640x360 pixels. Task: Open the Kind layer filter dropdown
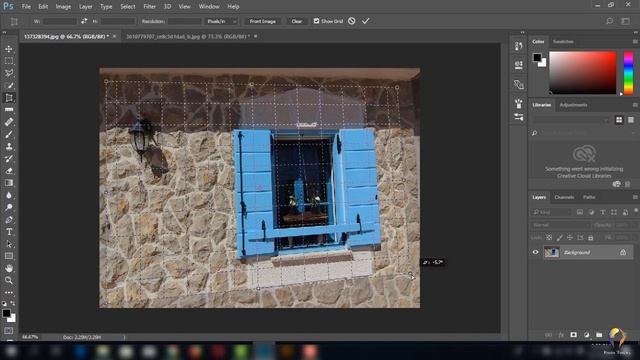pyautogui.click(x=551, y=212)
